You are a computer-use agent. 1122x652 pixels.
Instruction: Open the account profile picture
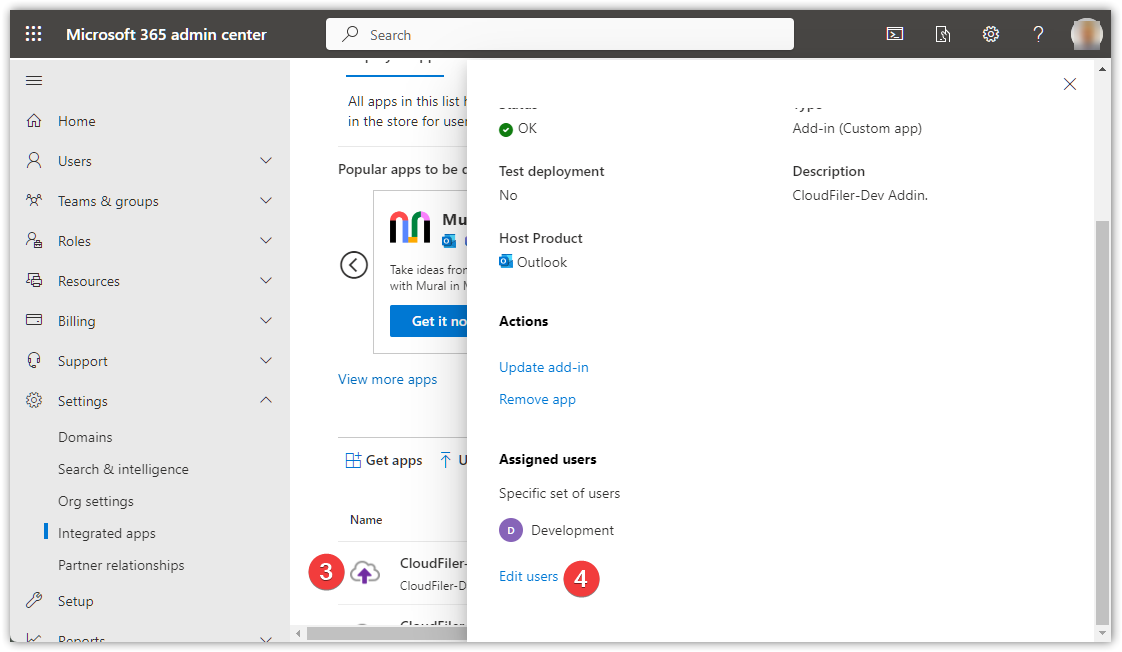pyautogui.click(x=1086, y=34)
